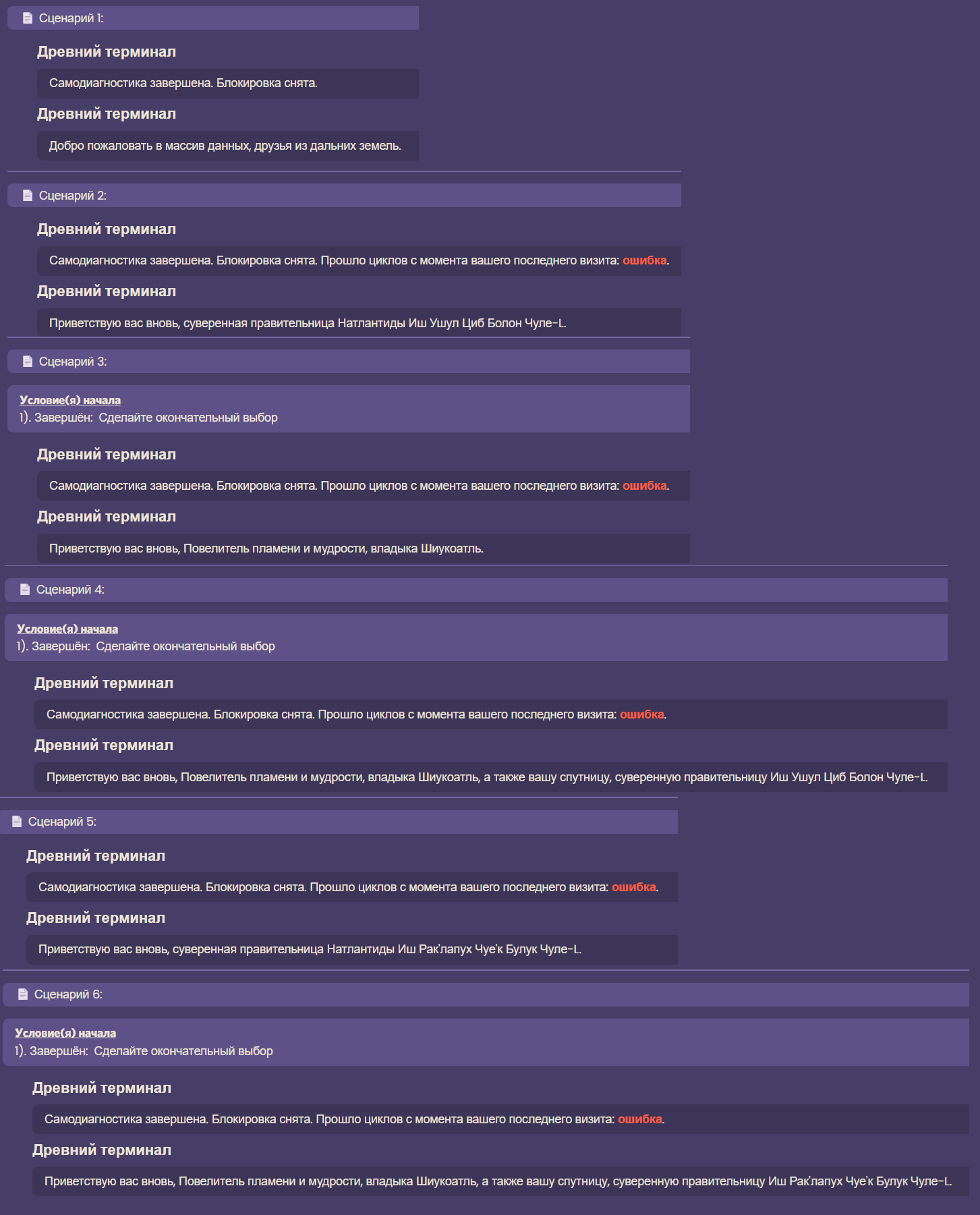
Task: Collapse the Сценарий 2 header bar
Action: pos(344,196)
